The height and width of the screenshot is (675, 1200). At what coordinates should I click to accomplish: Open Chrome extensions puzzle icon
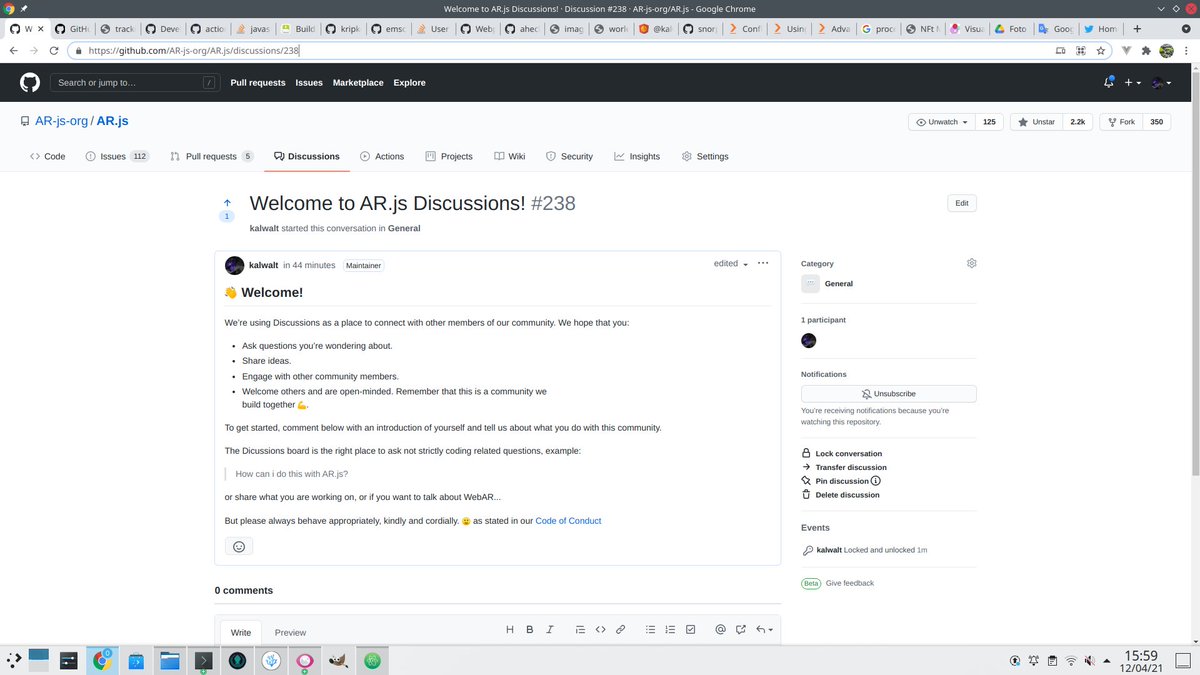[1146, 50]
